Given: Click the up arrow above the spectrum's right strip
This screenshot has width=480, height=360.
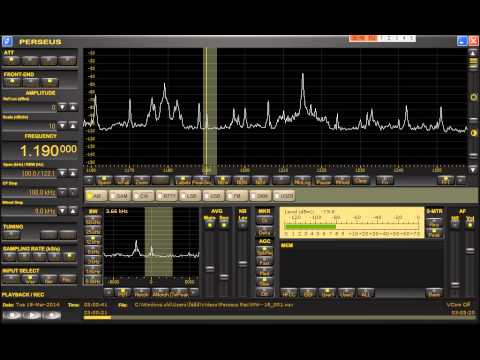Looking at the screenshot, I should [473, 53].
